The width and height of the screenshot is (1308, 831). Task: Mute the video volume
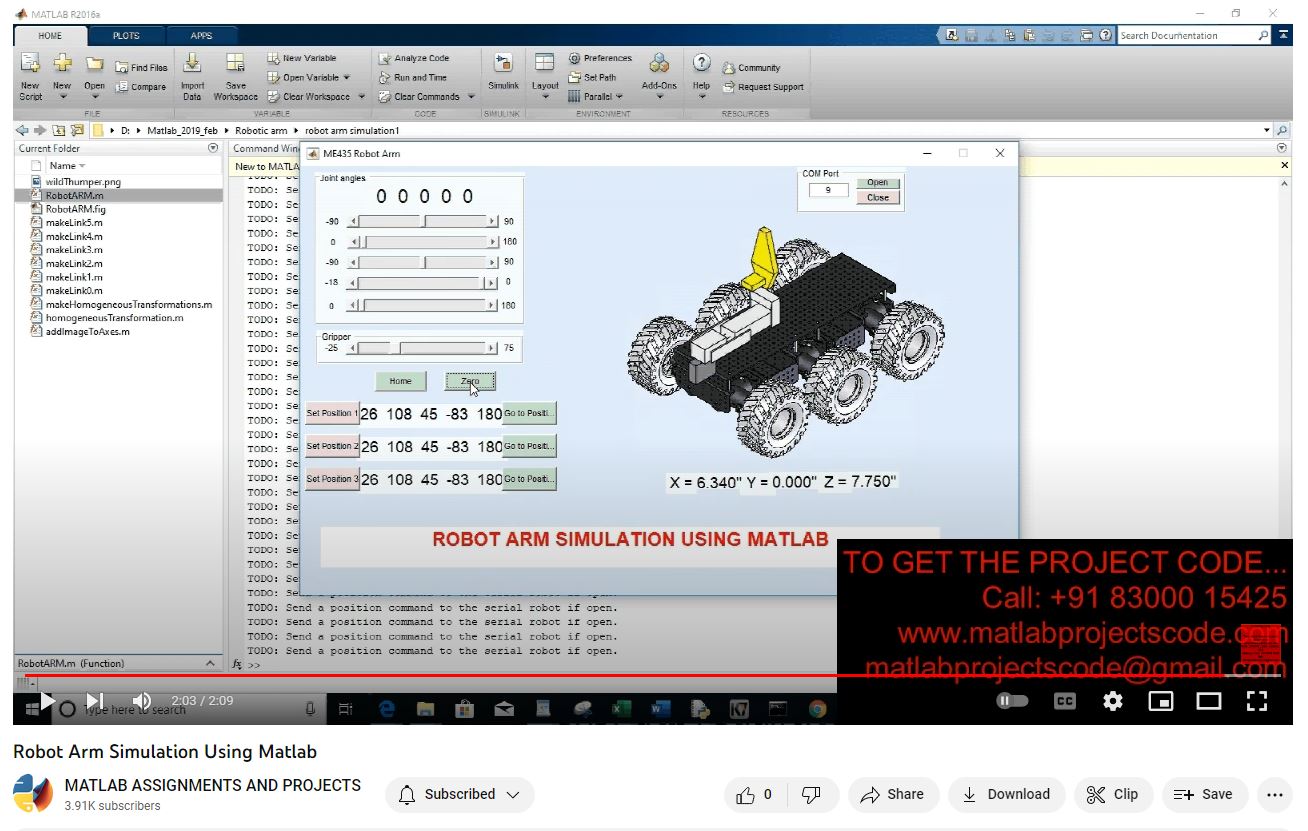point(142,701)
